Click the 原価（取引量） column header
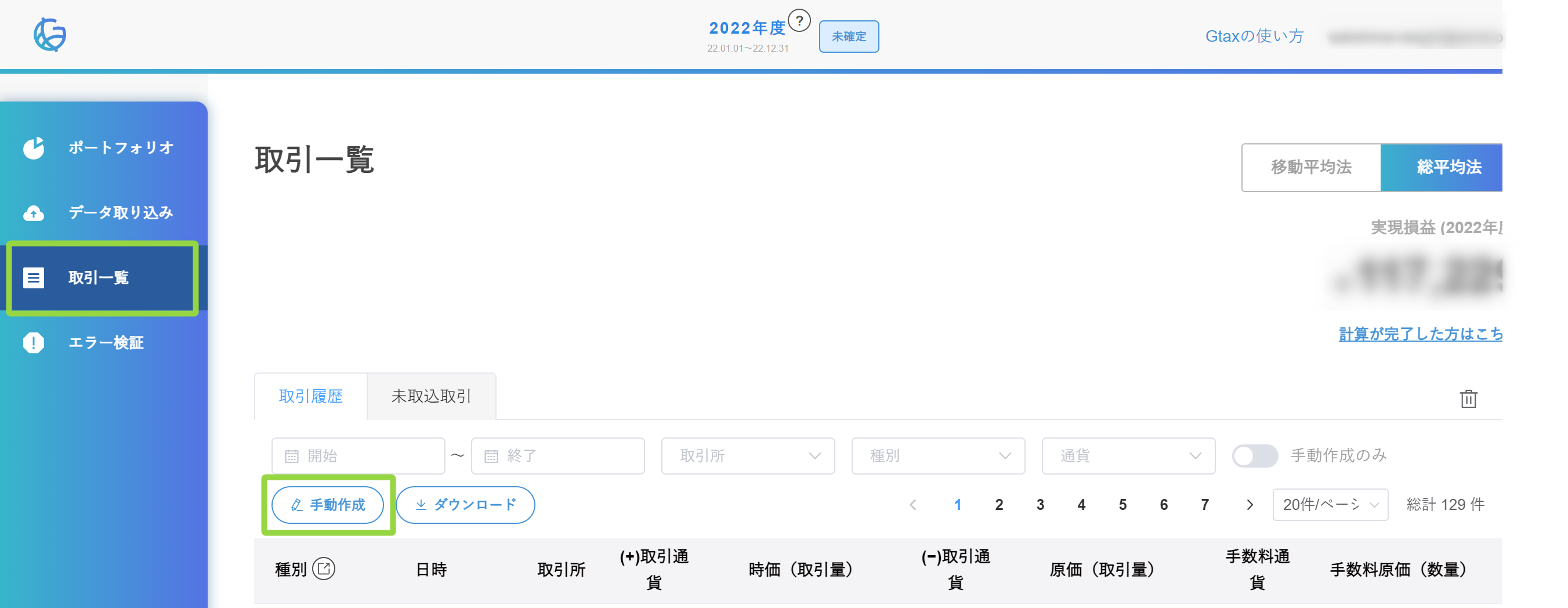 pos(1102,570)
